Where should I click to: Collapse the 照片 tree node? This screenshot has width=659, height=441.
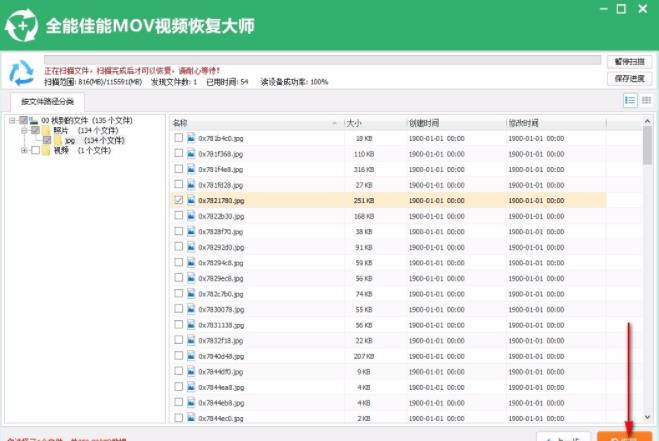(x=24, y=130)
